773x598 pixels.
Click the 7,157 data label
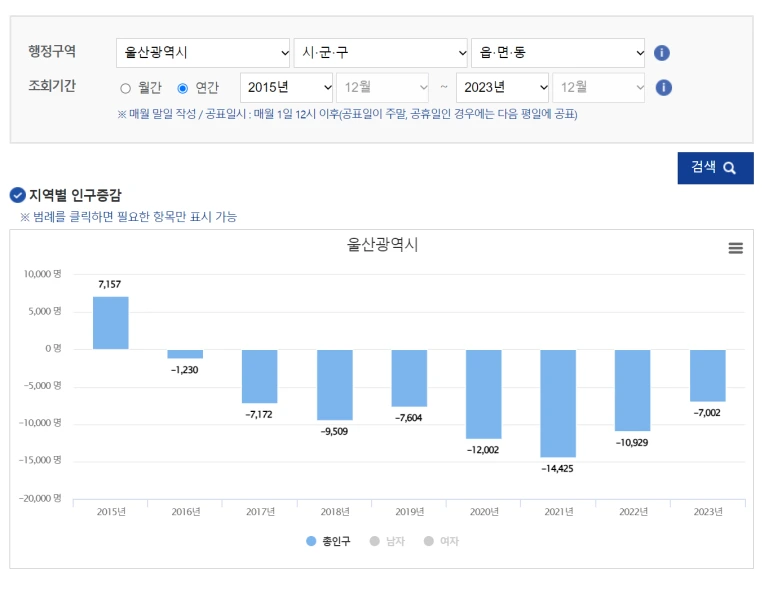pyautogui.click(x=109, y=284)
